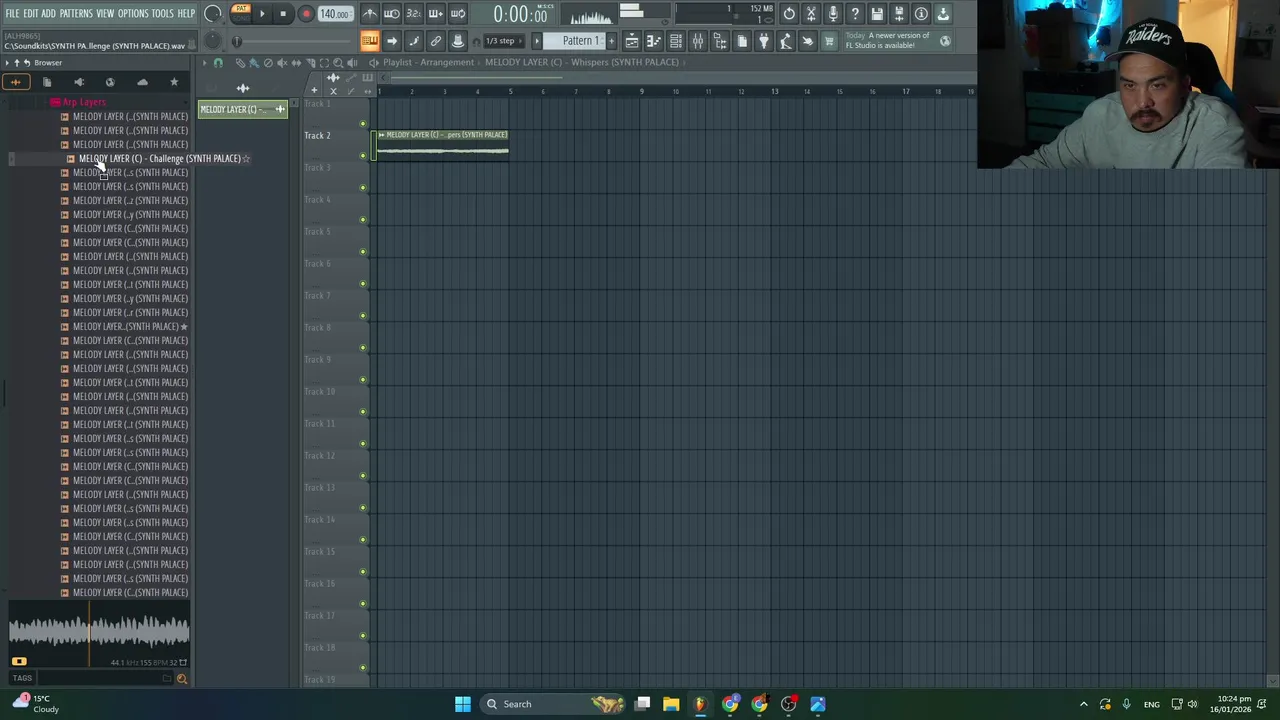Favorite Challenge sample with star icon
Image resolution: width=1280 pixels, height=720 pixels.
(x=246, y=158)
